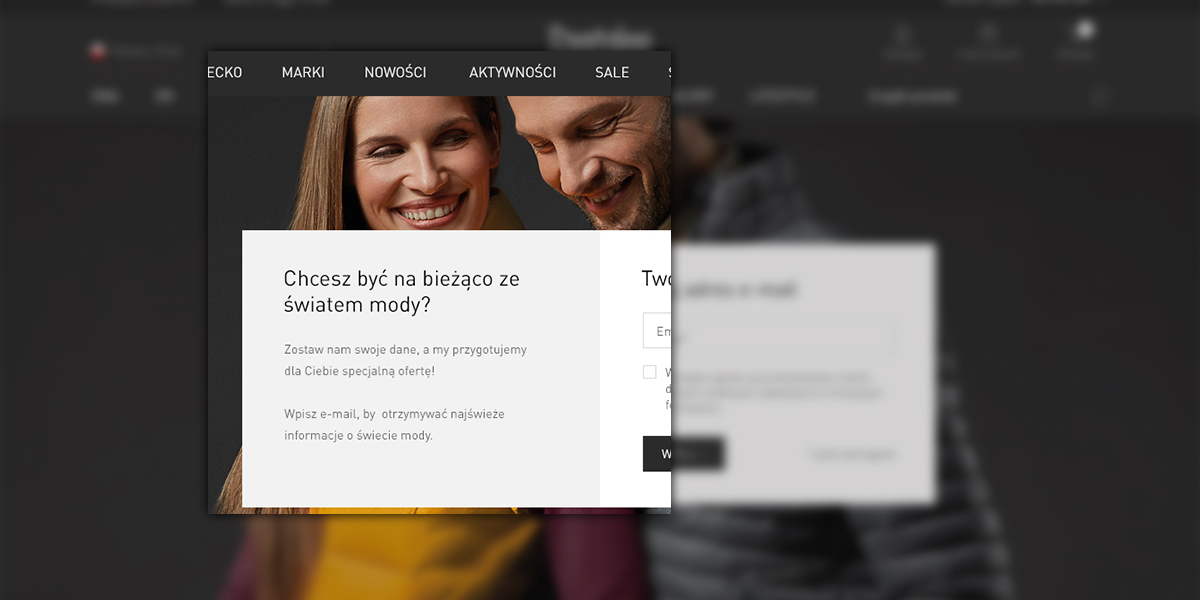Viewport: 1200px width, 600px height.
Task: Select text 'Zostaw nam swoje dane, a my przygotujemy'
Action: 405,350
